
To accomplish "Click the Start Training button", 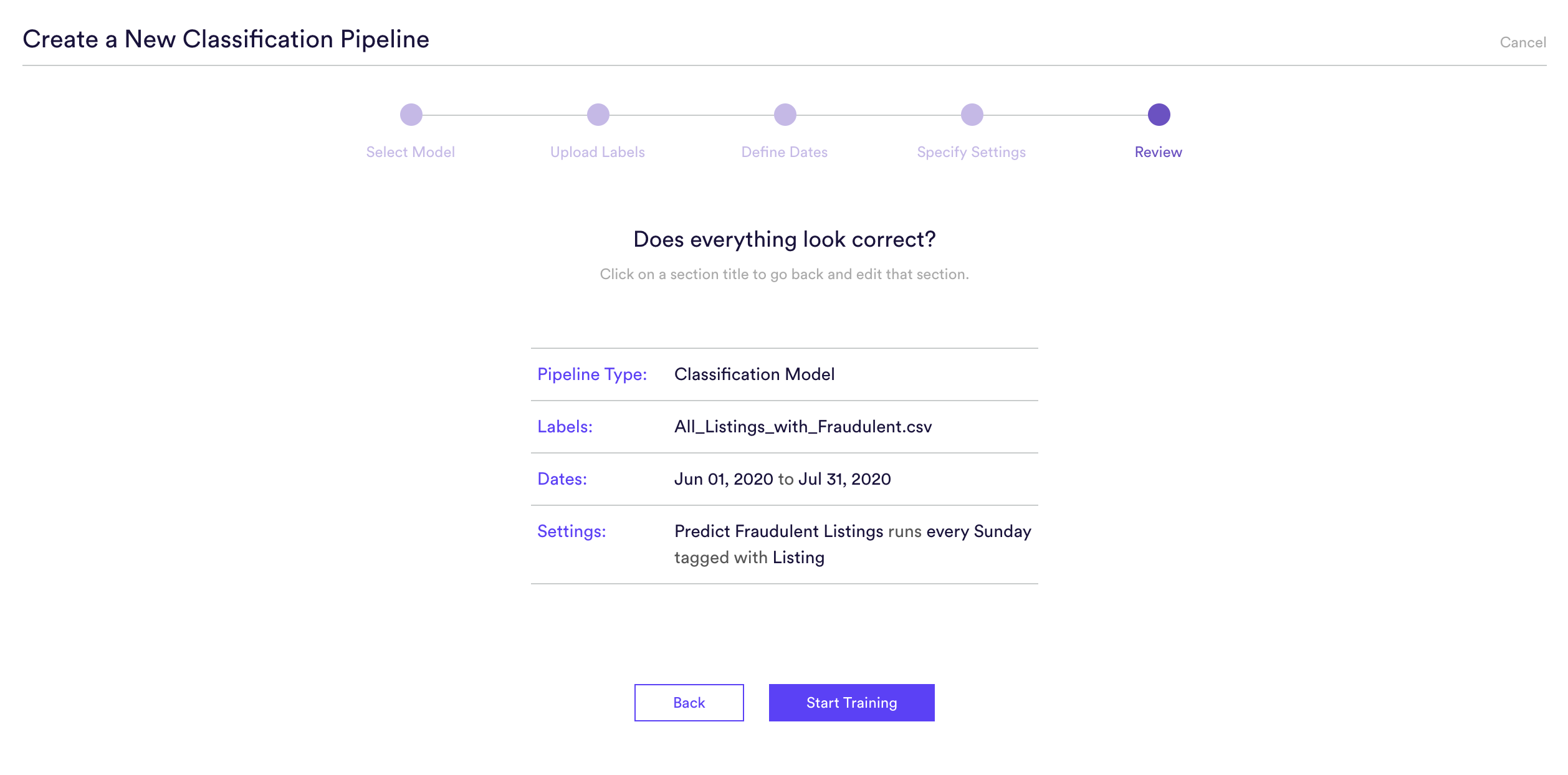I will pos(851,703).
